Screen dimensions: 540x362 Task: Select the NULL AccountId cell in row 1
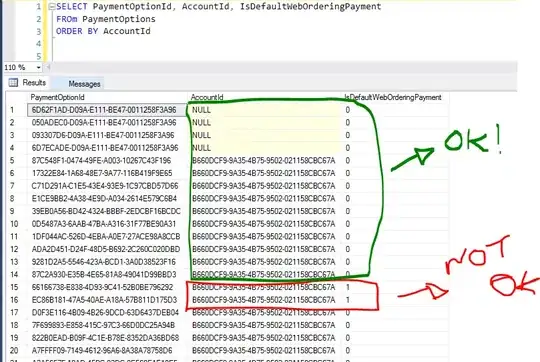click(x=264, y=110)
